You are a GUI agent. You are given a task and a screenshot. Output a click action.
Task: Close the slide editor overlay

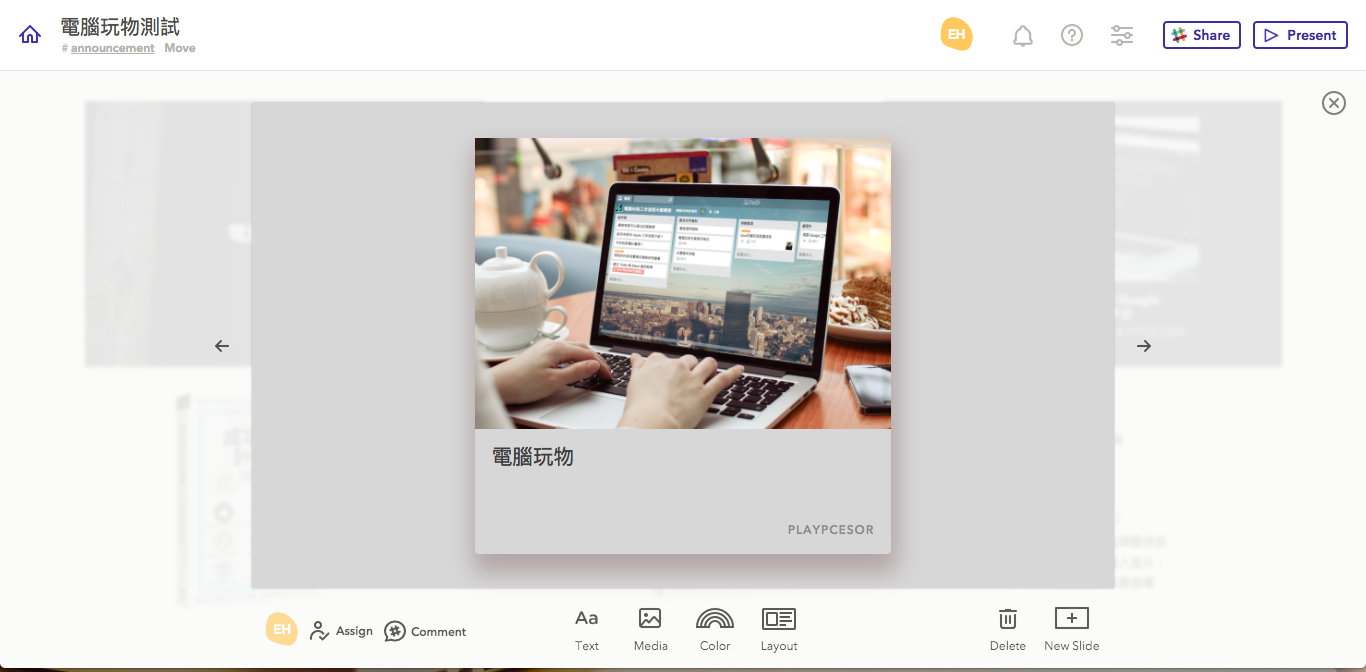pos(1333,103)
